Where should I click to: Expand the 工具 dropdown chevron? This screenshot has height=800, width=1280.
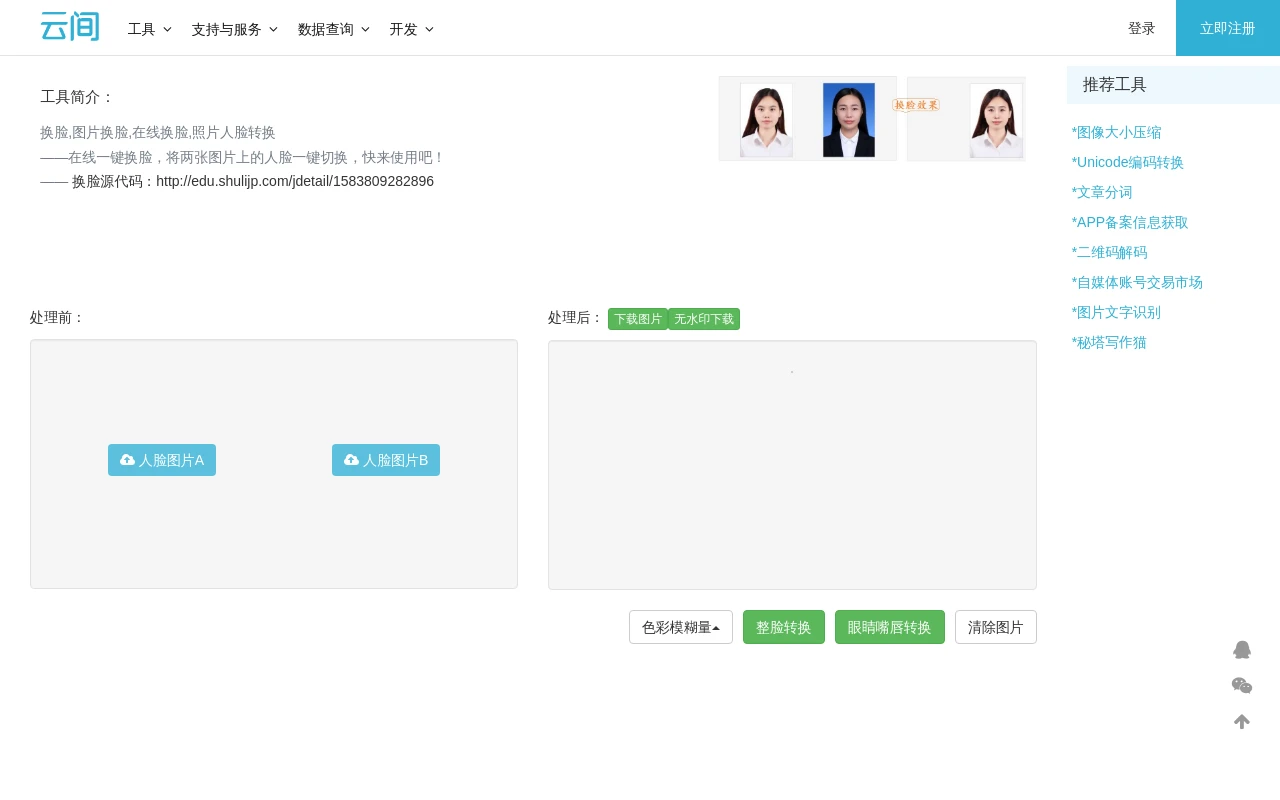[x=166, y=29]
